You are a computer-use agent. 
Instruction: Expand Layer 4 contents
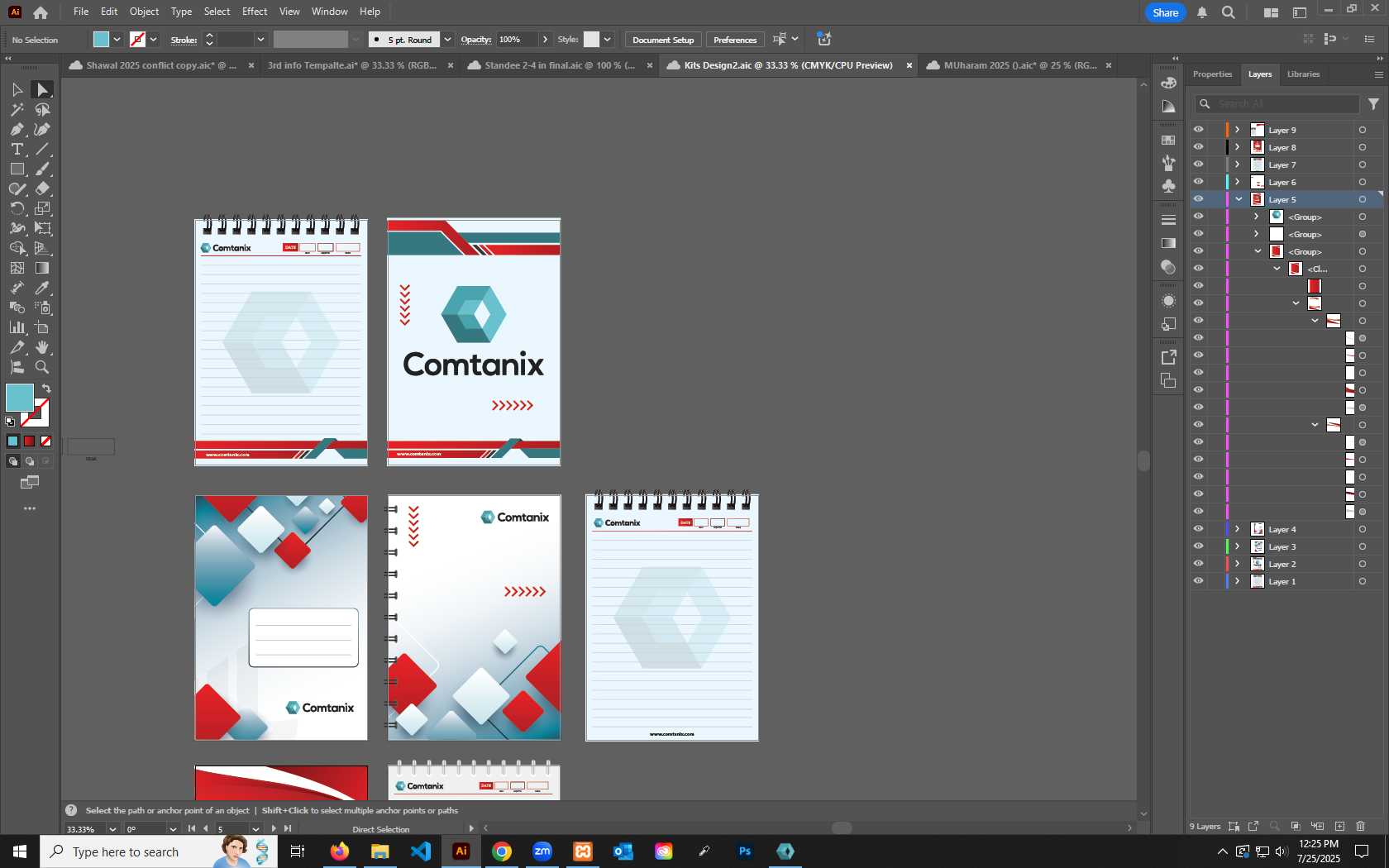[1238, 529]
